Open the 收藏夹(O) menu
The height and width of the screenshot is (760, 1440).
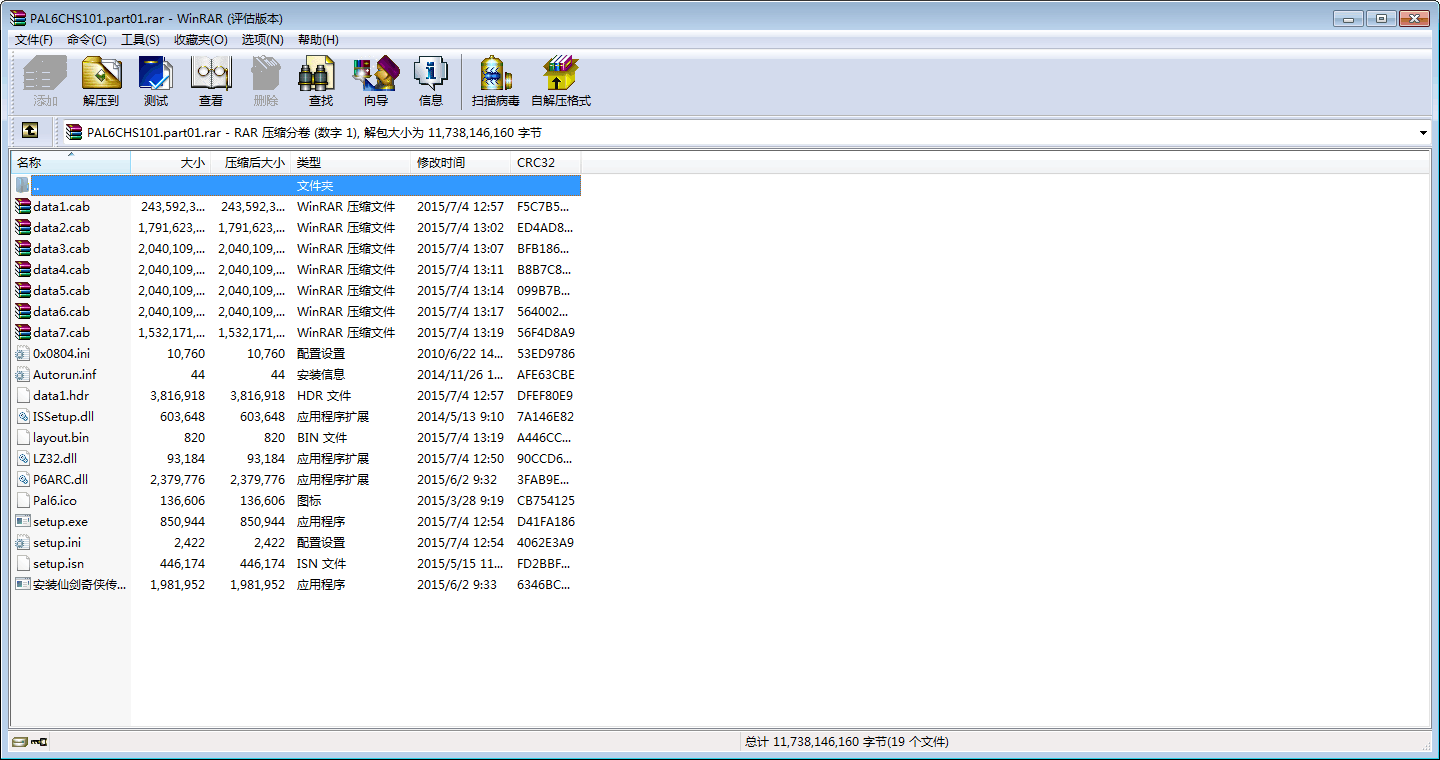pyautogui.click(x=200, y=40)
